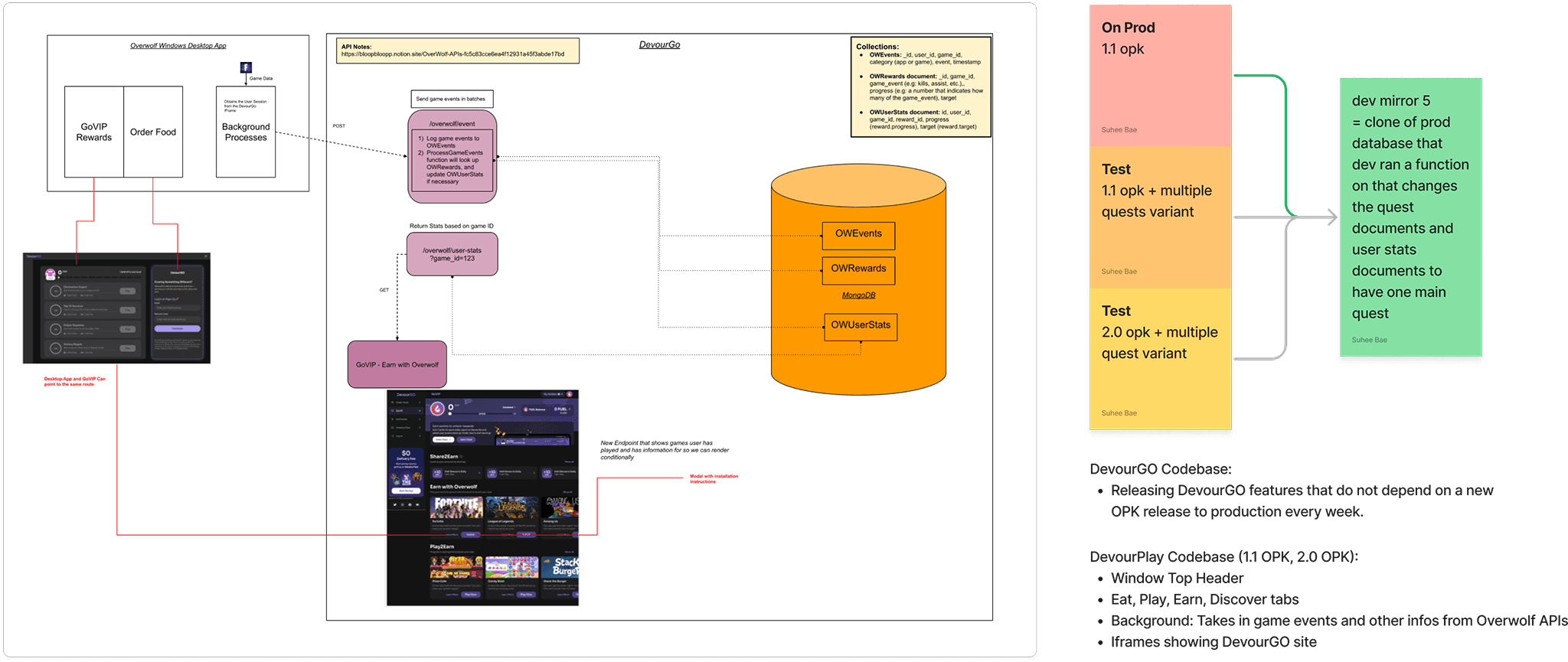Select the /overwolf/event endpoint box

[452, 157]
